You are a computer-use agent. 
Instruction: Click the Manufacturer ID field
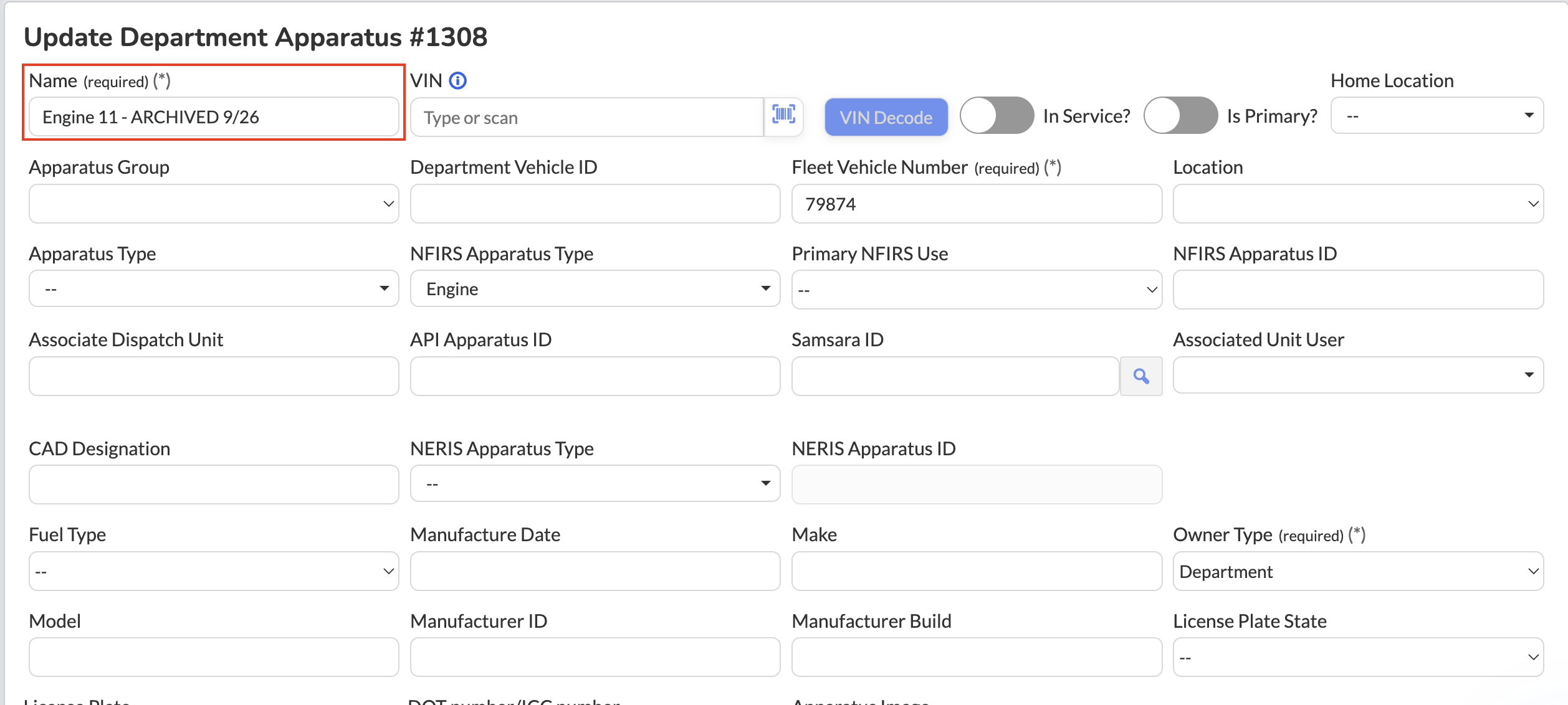[x=595, y=657]
